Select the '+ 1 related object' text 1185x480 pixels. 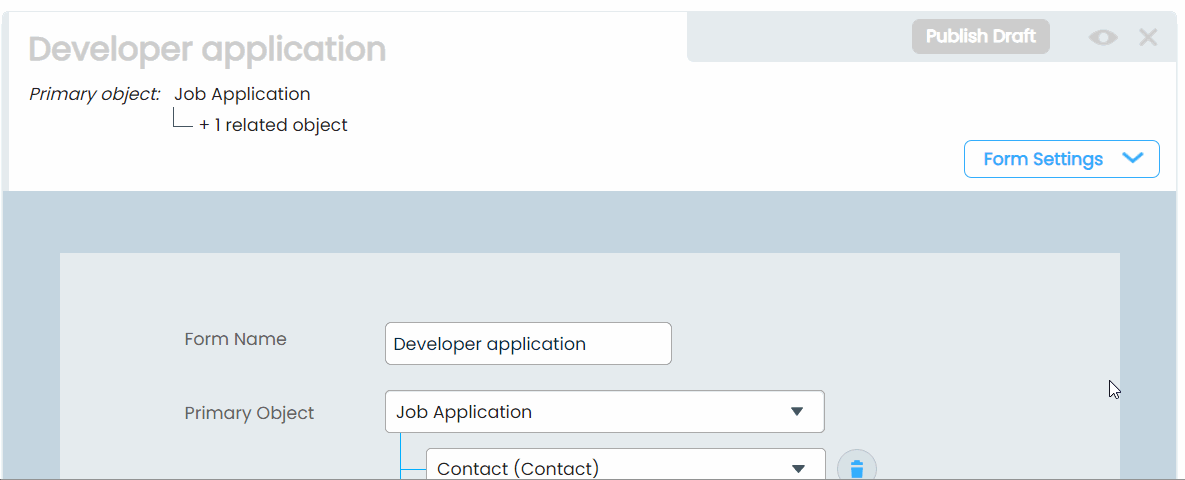pyautogui.click(x=273, y=126)
